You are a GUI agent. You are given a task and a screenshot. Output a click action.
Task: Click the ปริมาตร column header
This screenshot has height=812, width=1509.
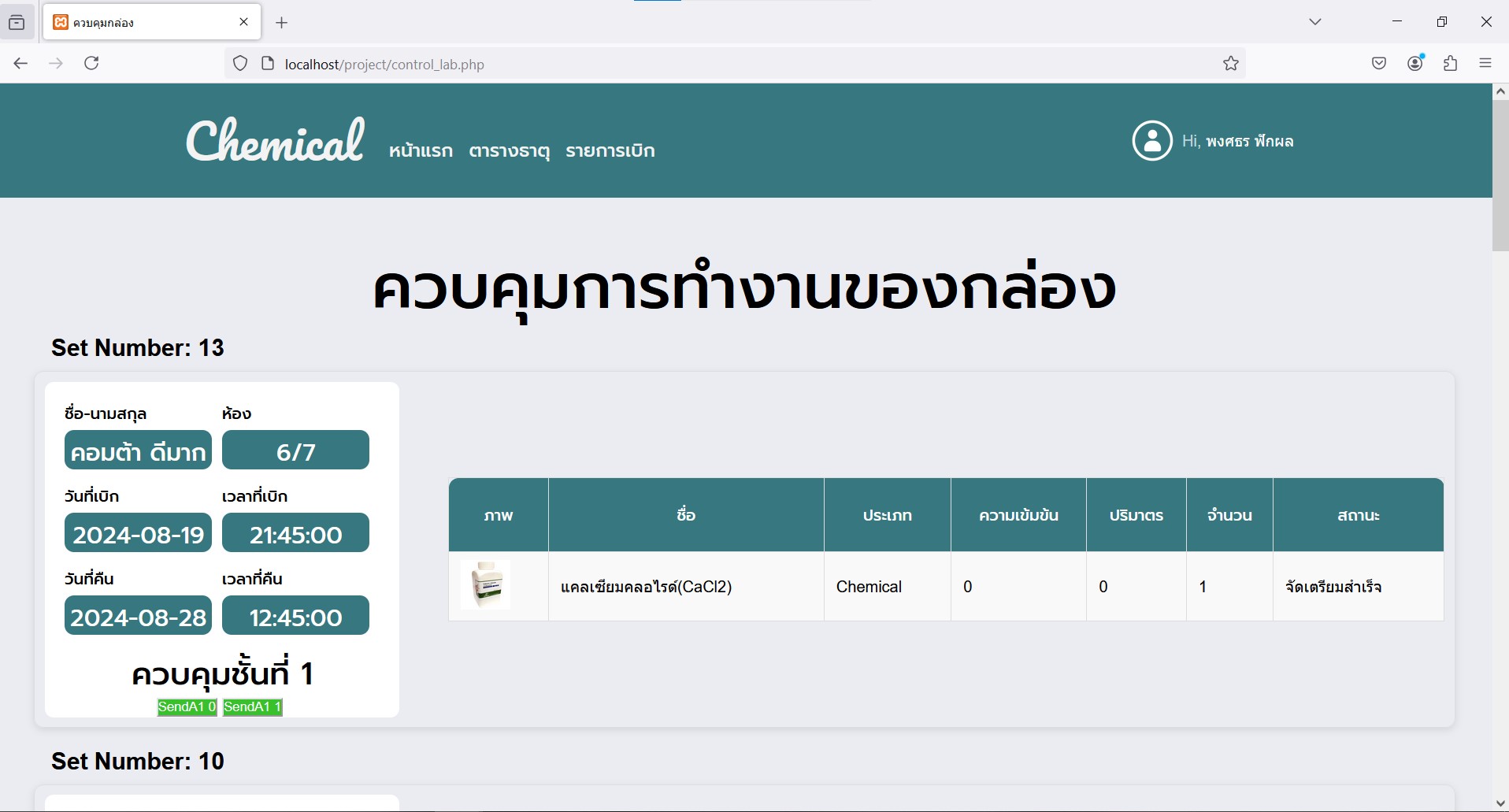[1136, 515]
